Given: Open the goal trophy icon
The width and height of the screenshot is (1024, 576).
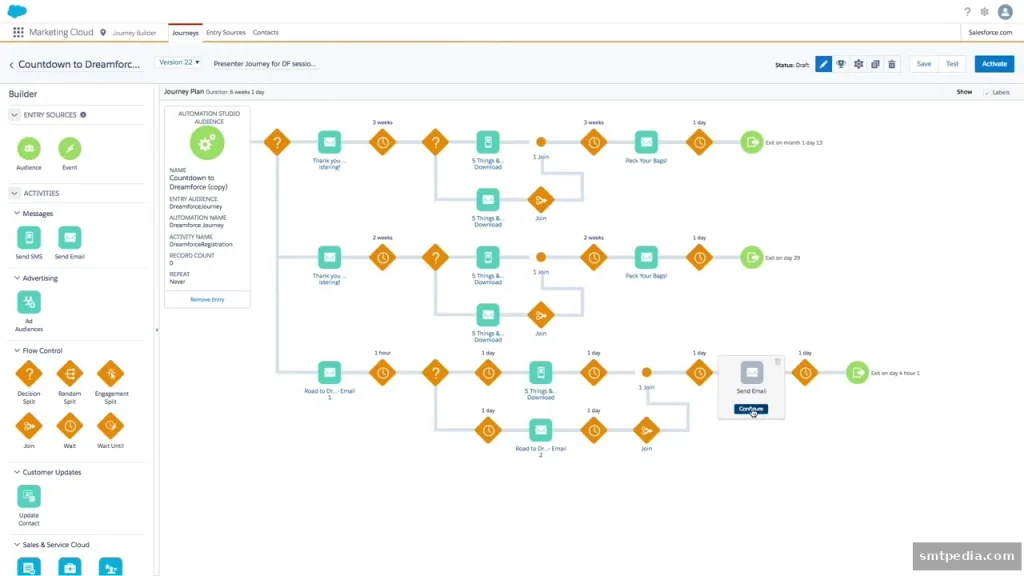Looking at the screenshot, I should pyautogui.click(x=840, y=64).
